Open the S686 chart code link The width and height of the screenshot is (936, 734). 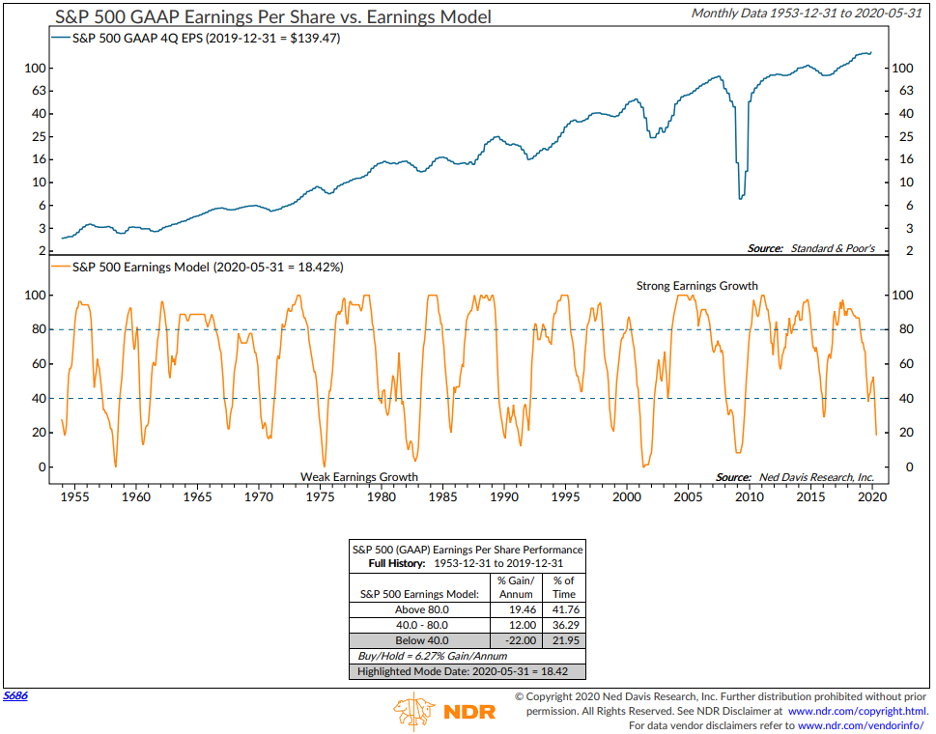coord(16,695)
